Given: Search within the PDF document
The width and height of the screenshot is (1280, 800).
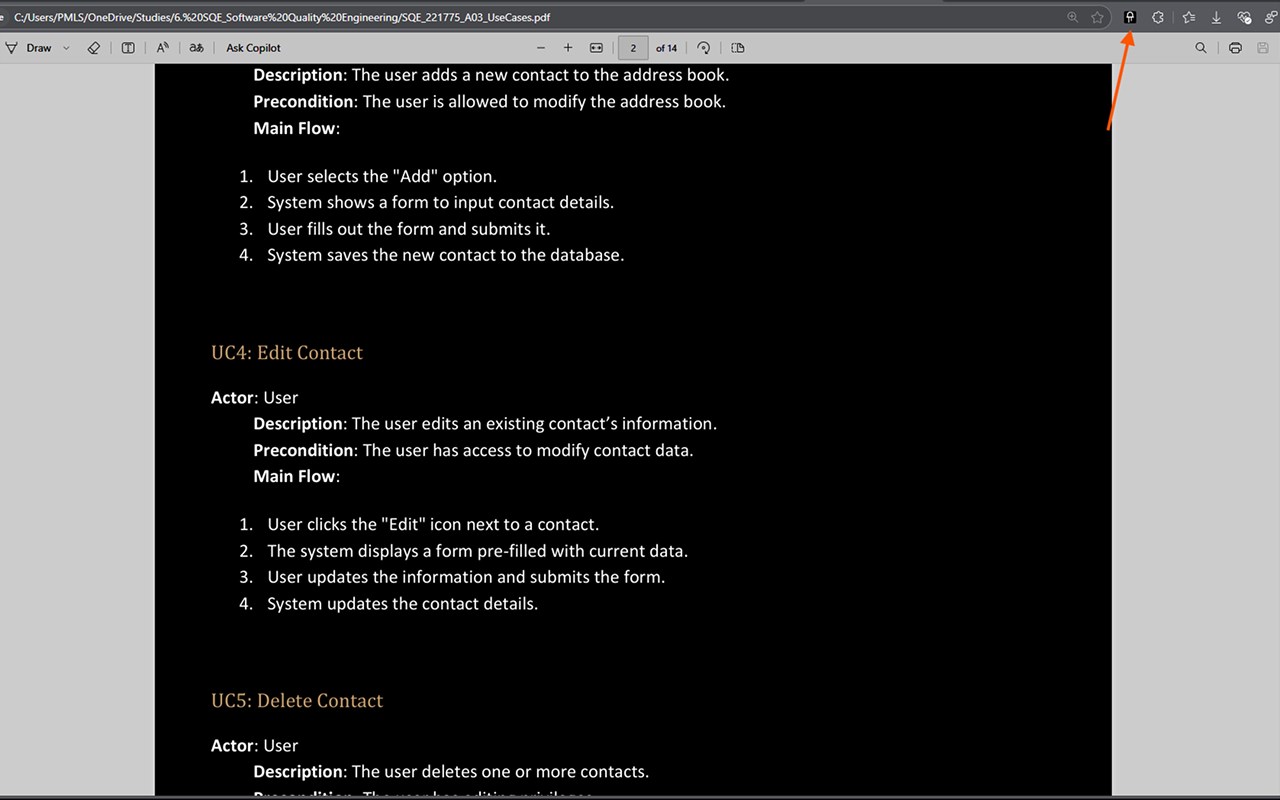Looking at the screenshot, I should (x=1201, y=48).
